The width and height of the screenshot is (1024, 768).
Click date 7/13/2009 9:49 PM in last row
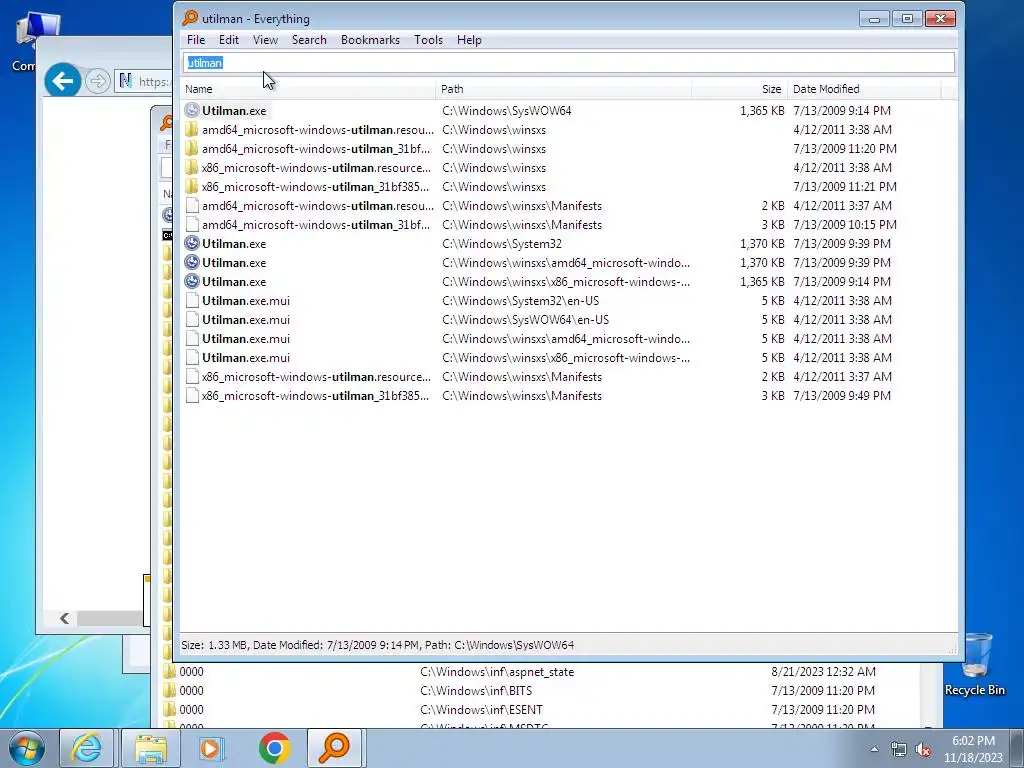click(842, 396)
